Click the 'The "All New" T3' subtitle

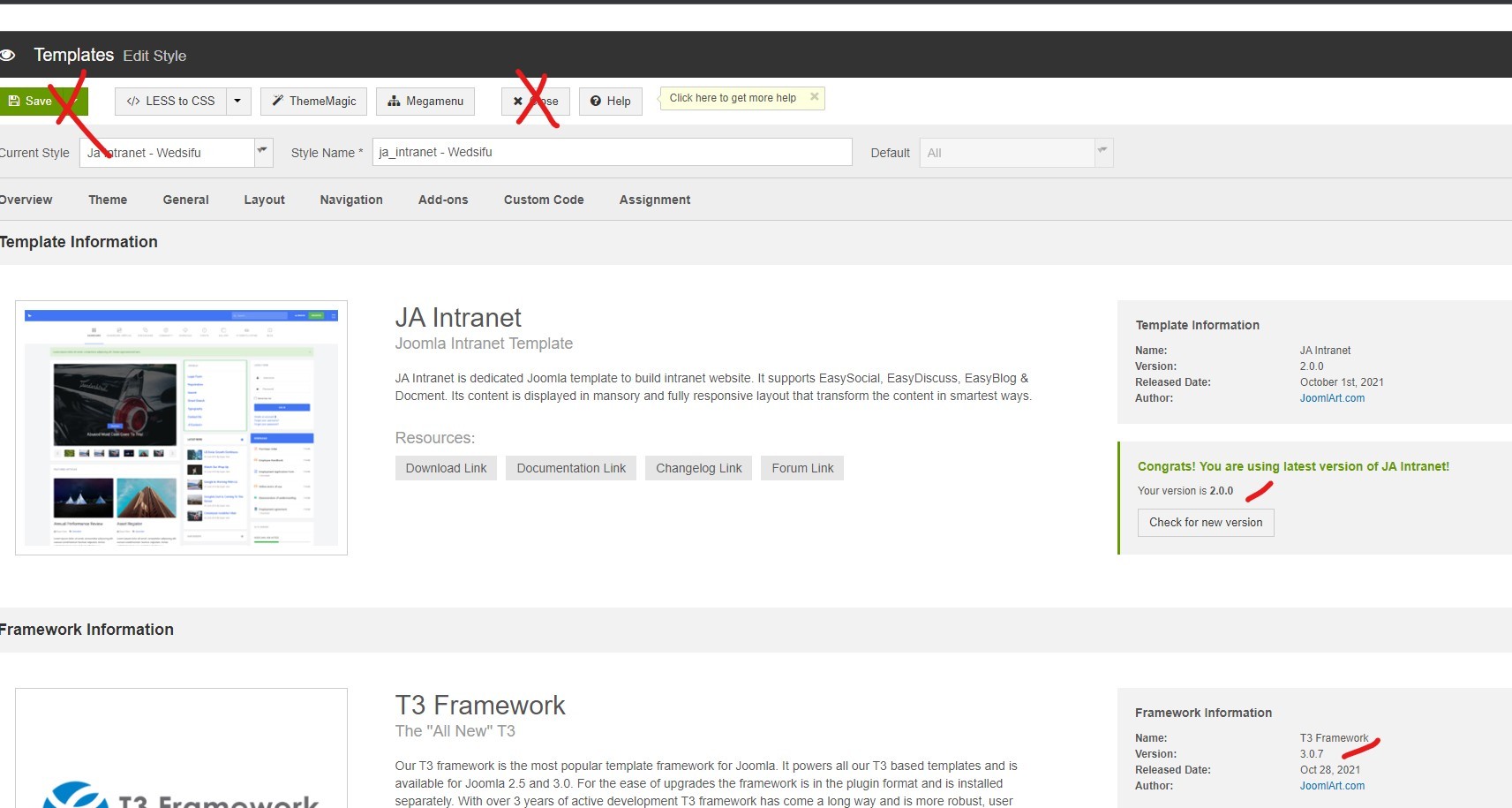click(x=455, y=731)
